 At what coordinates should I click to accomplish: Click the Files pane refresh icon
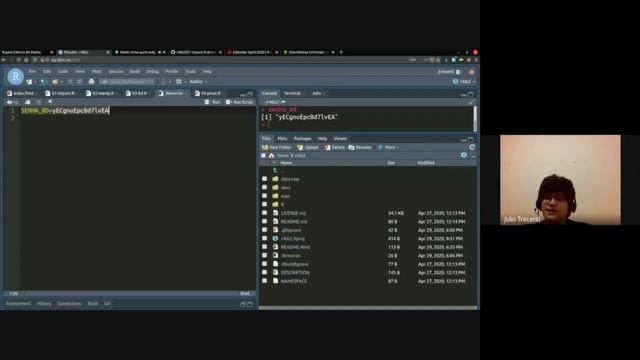coord(472,147)
